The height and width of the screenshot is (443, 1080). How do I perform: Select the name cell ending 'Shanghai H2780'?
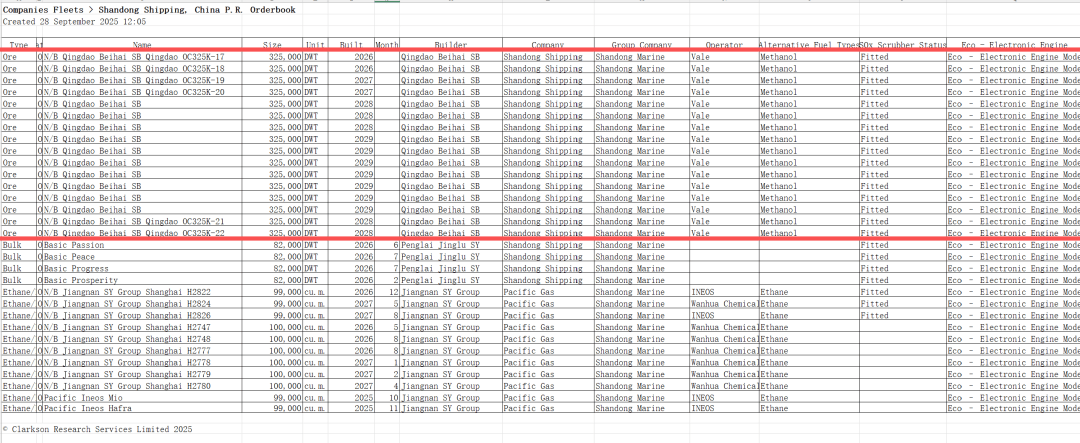142,386
